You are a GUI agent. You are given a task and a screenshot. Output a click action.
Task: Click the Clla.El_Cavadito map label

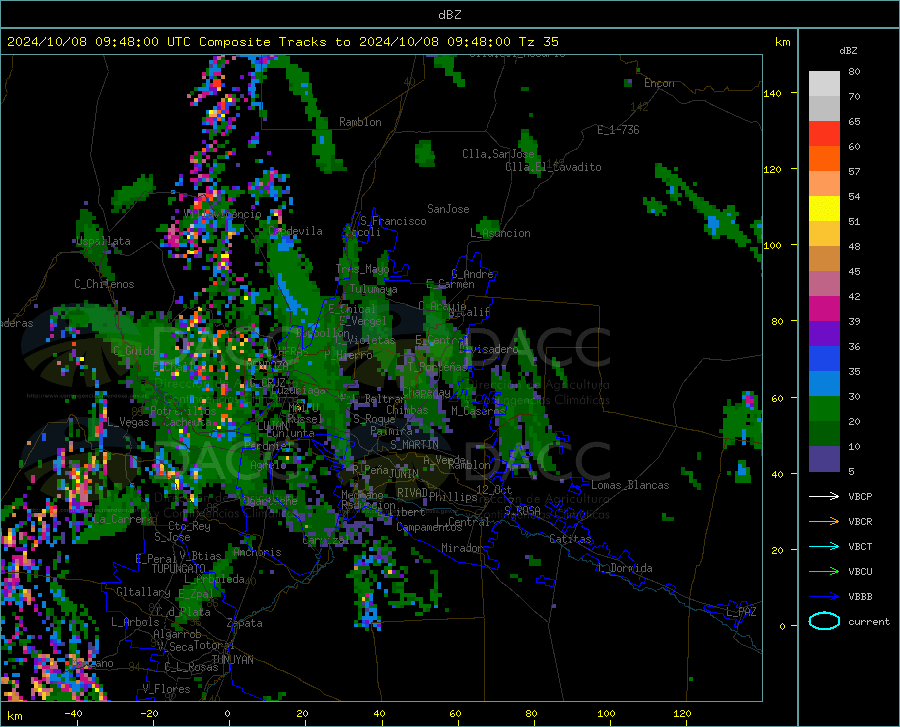point(553,167)
